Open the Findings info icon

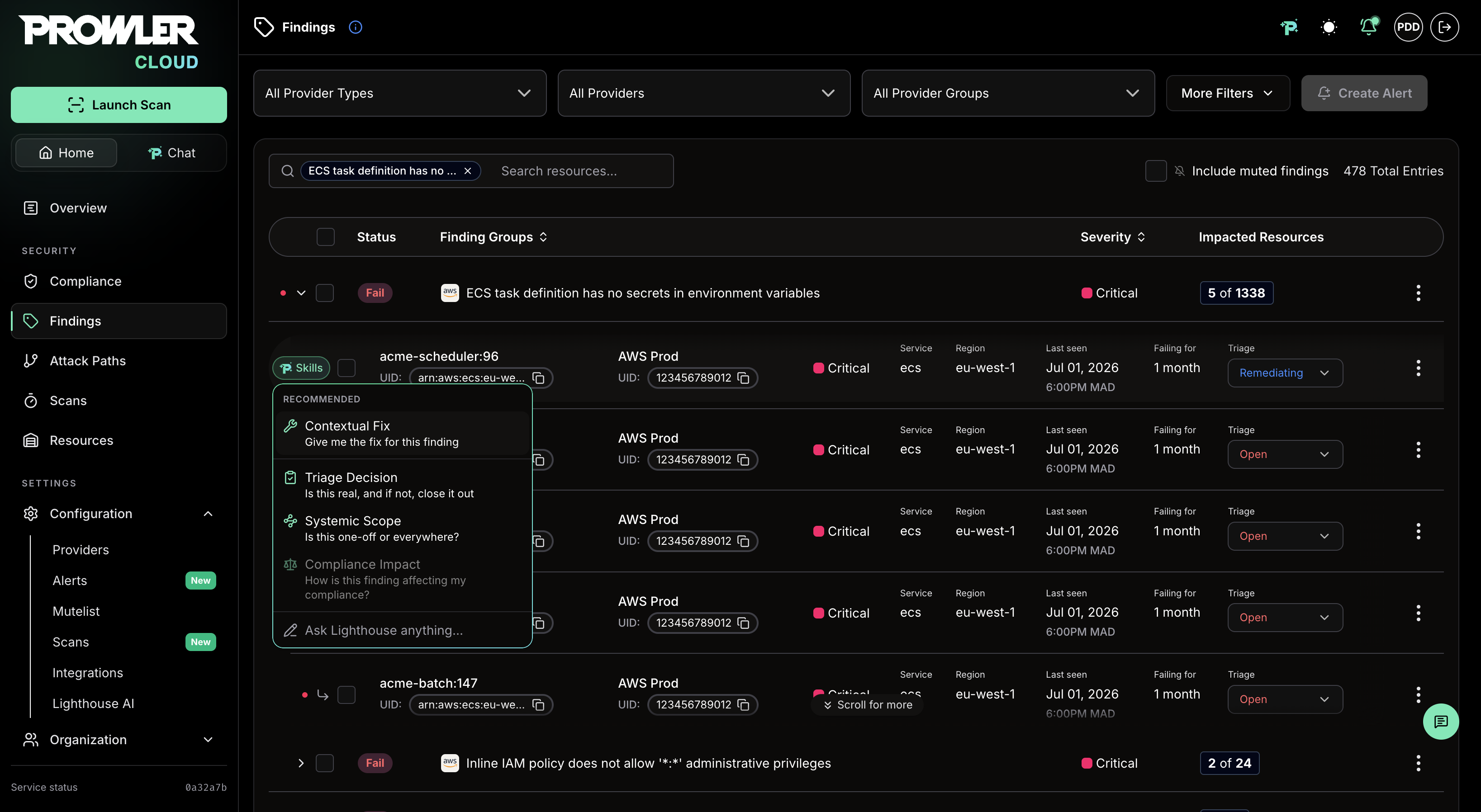[x=355, y=27]
